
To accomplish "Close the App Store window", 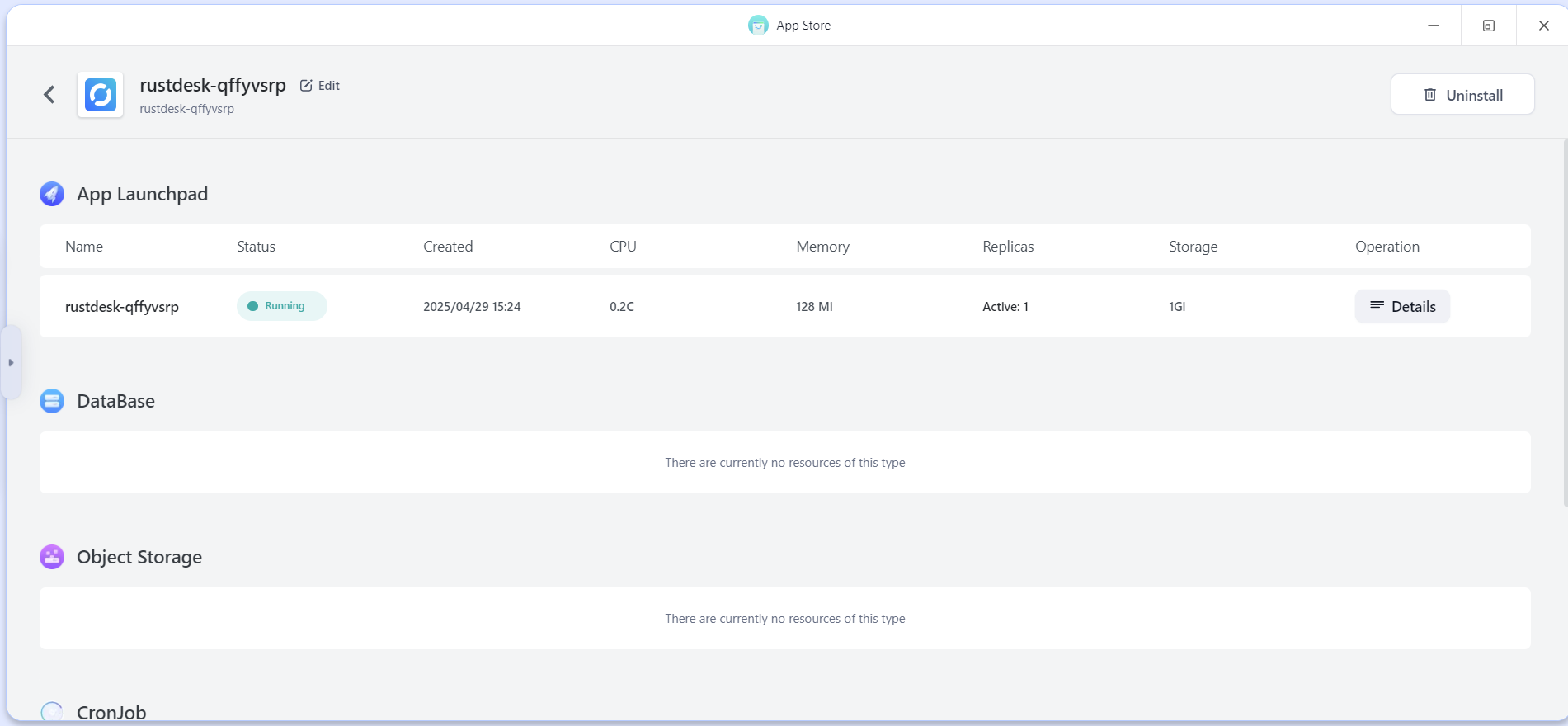I will point(1543,26).
